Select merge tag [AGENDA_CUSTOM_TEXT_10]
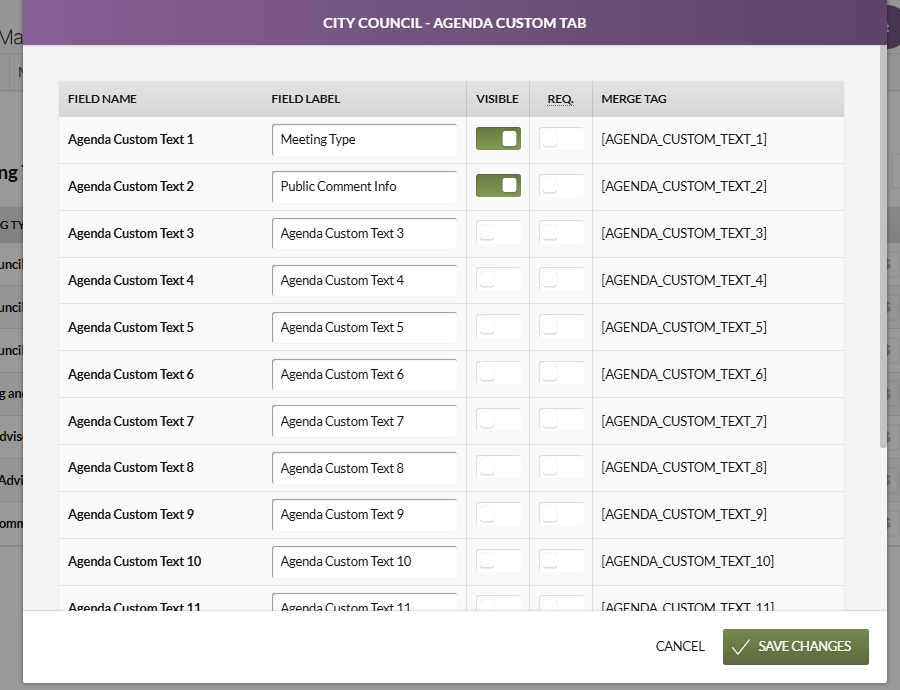The image size is (900, 690). pos(688,561)
